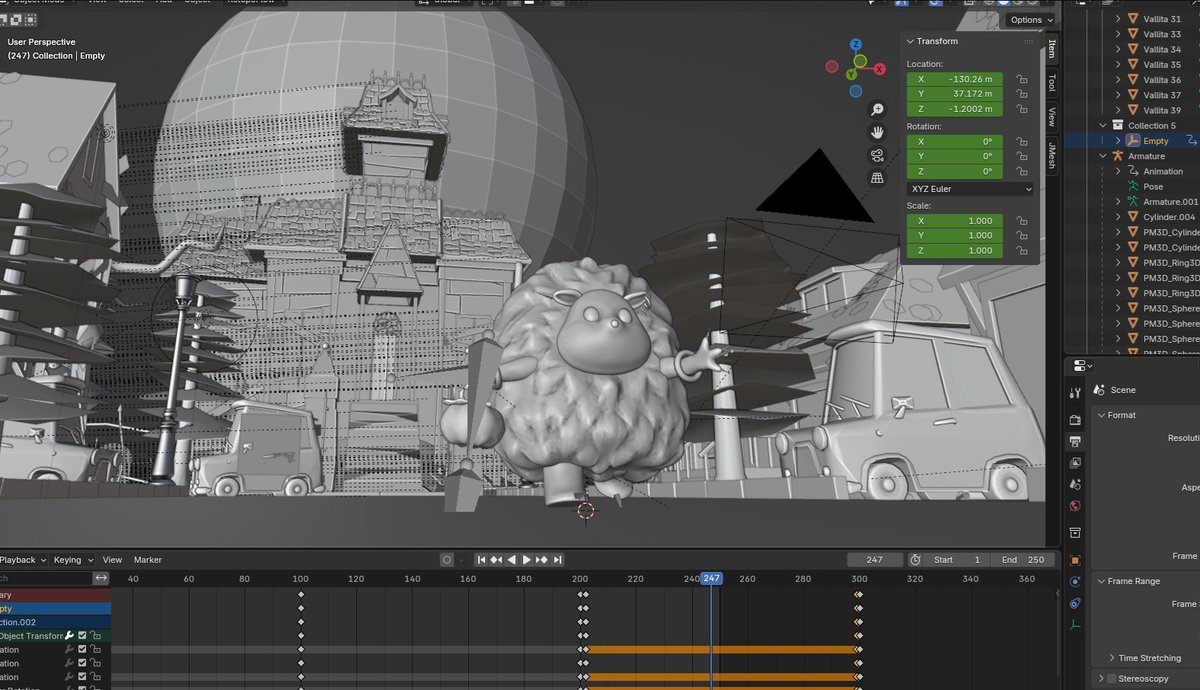Toggle lock on Location Z

pos(1021,109)
